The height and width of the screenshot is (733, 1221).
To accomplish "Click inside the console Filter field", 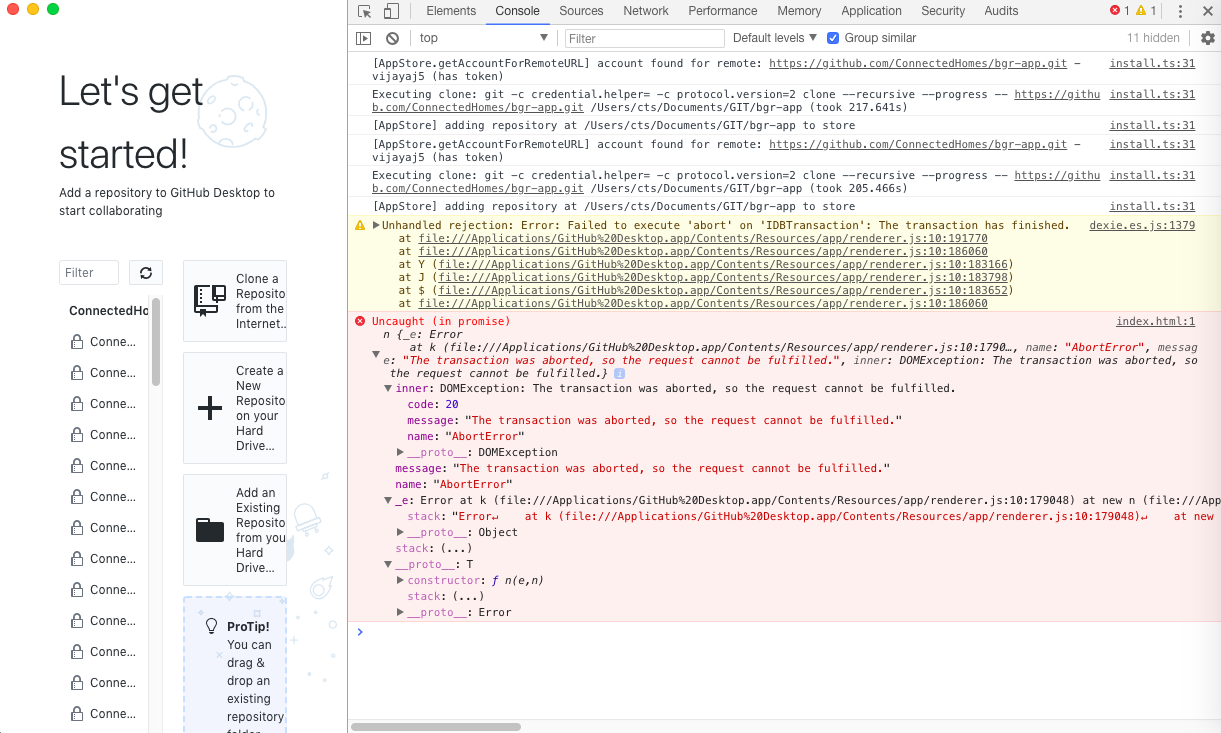I will (644, 37).
